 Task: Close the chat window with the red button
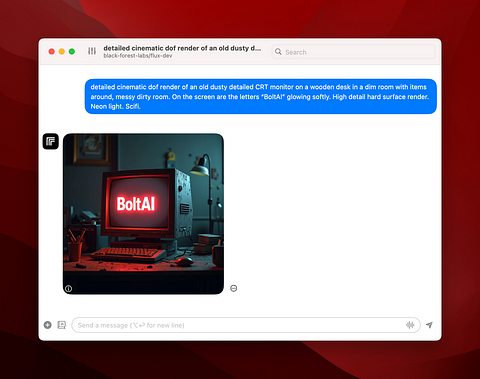point(52,51)
